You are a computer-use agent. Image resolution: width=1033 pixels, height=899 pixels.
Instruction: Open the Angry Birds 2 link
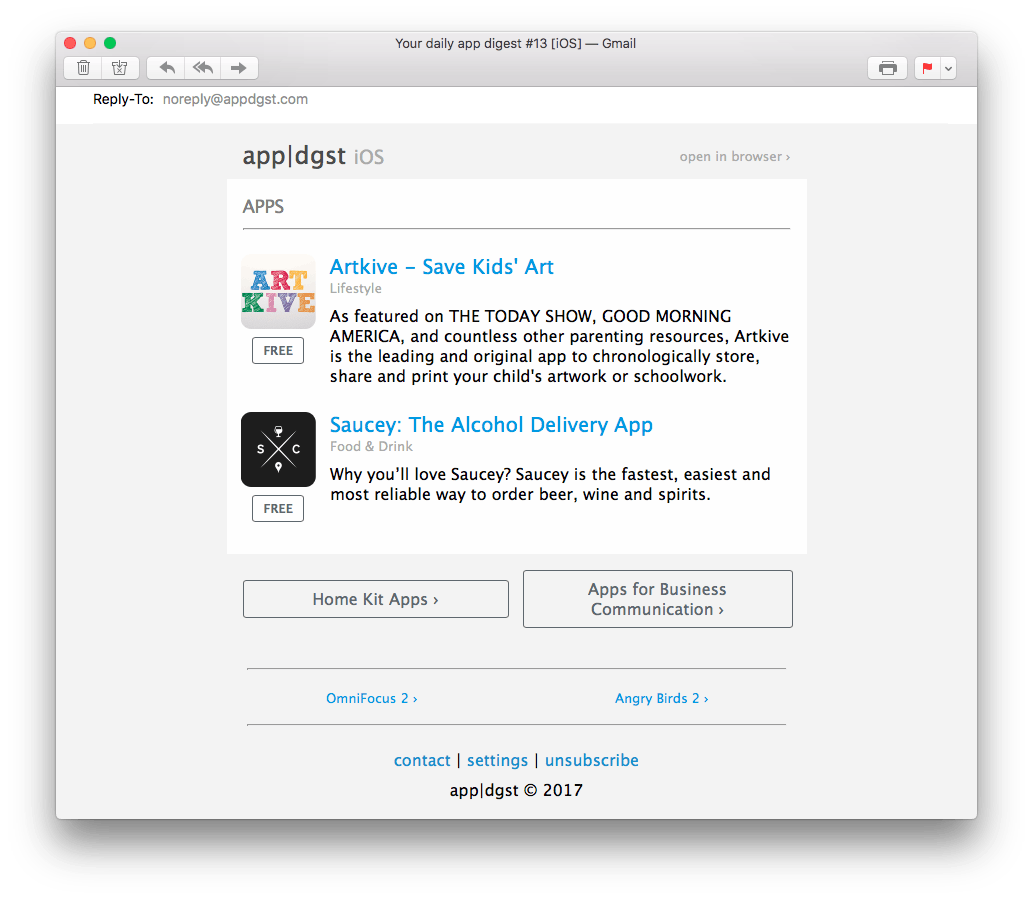click(x=661, y=698)
